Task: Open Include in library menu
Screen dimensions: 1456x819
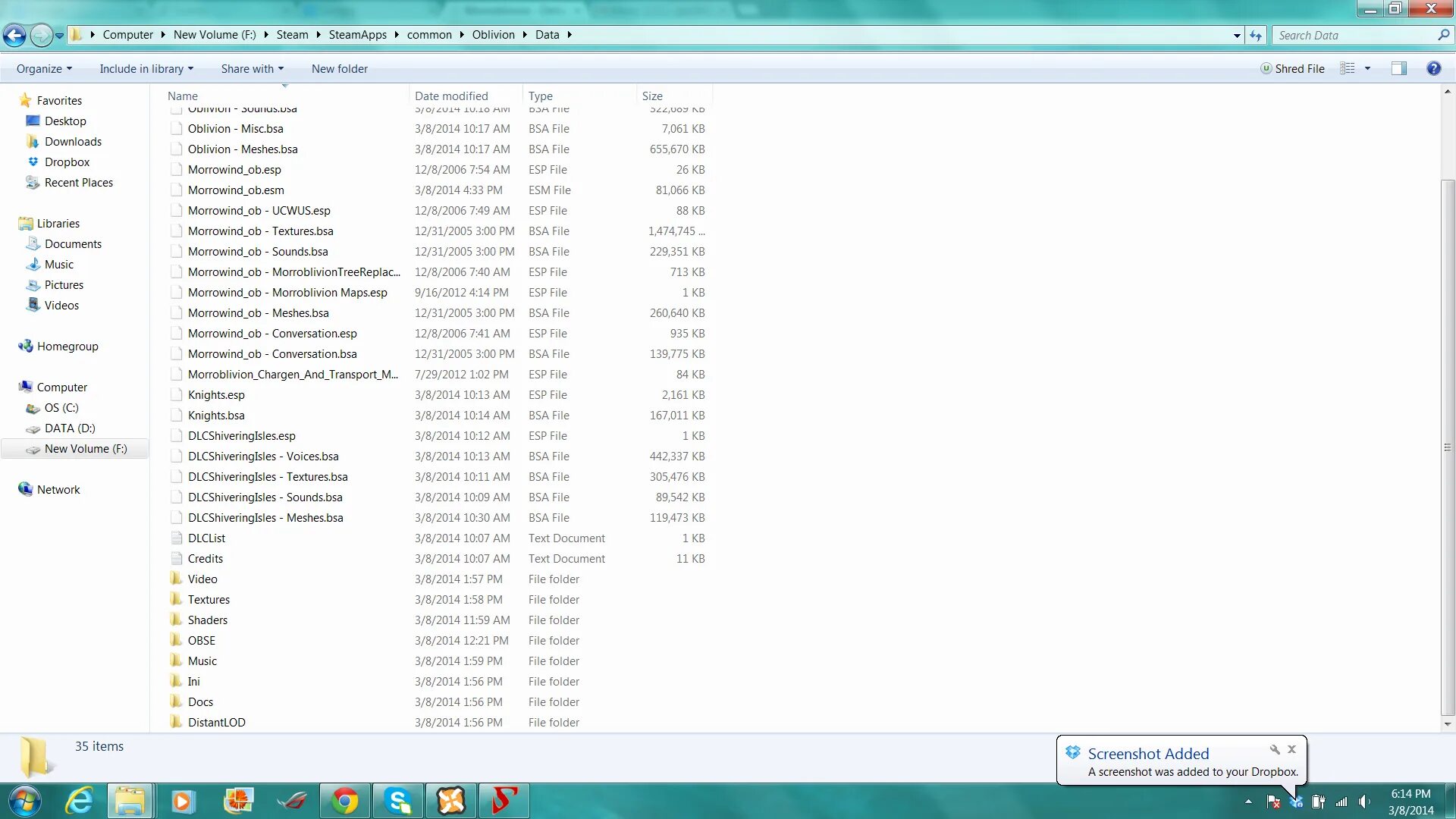Action: (146, 68)
